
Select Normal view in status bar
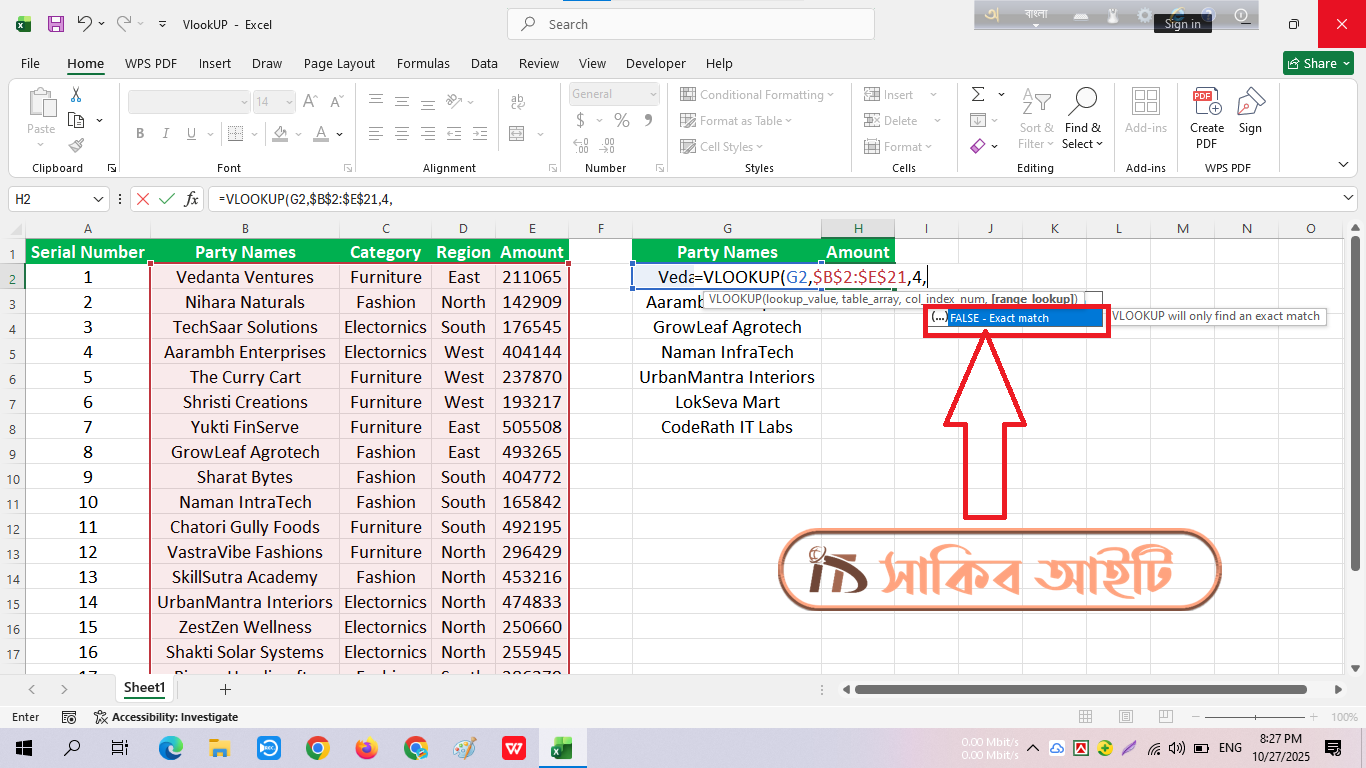pyautogui.click(x=1085, y=717)
